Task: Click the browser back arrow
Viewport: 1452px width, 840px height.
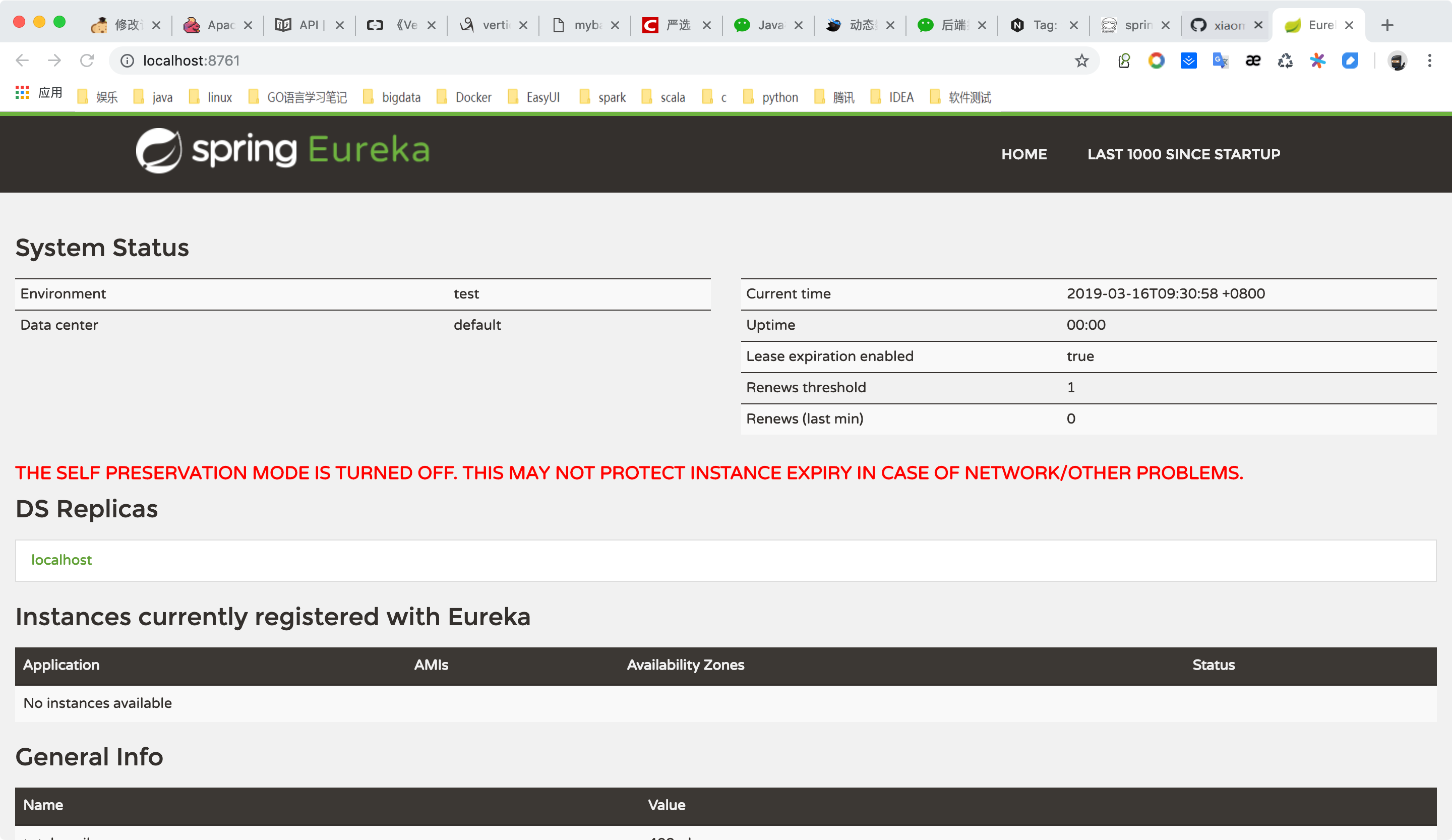Action: 23,61
